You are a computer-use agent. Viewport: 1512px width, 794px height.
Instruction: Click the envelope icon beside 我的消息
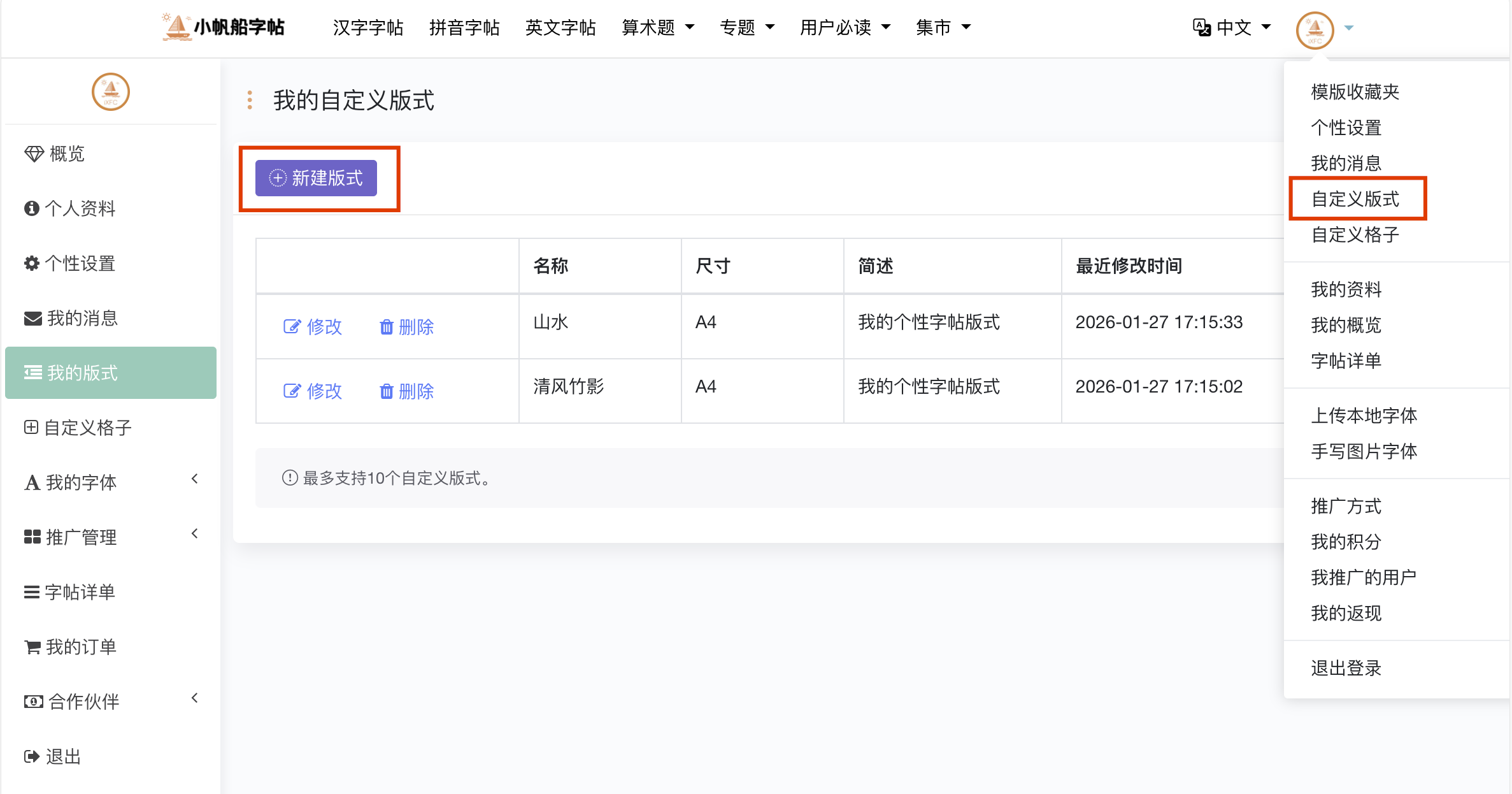(x=32, y=318)
